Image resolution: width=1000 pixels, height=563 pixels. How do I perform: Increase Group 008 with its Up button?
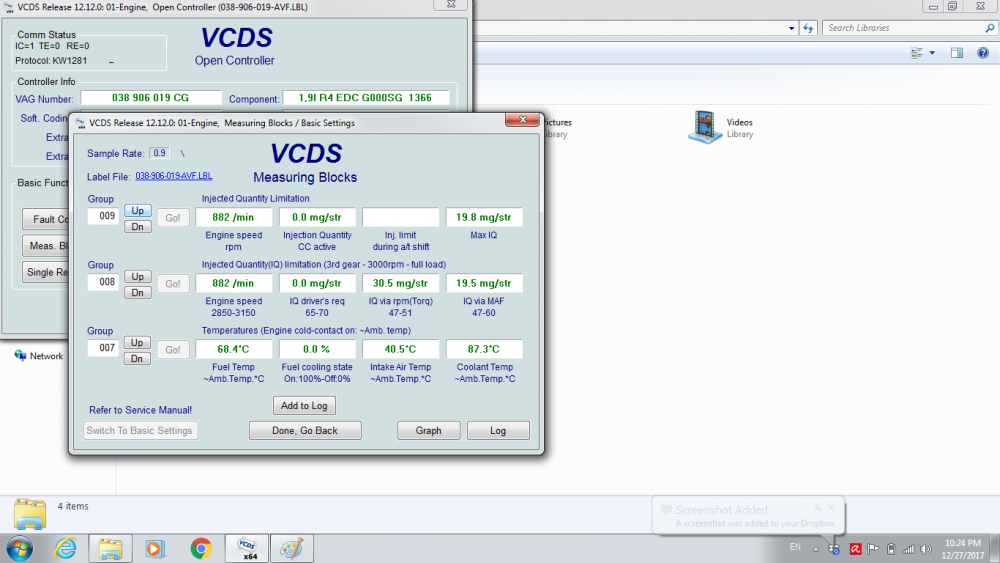(x=137, y=277)
